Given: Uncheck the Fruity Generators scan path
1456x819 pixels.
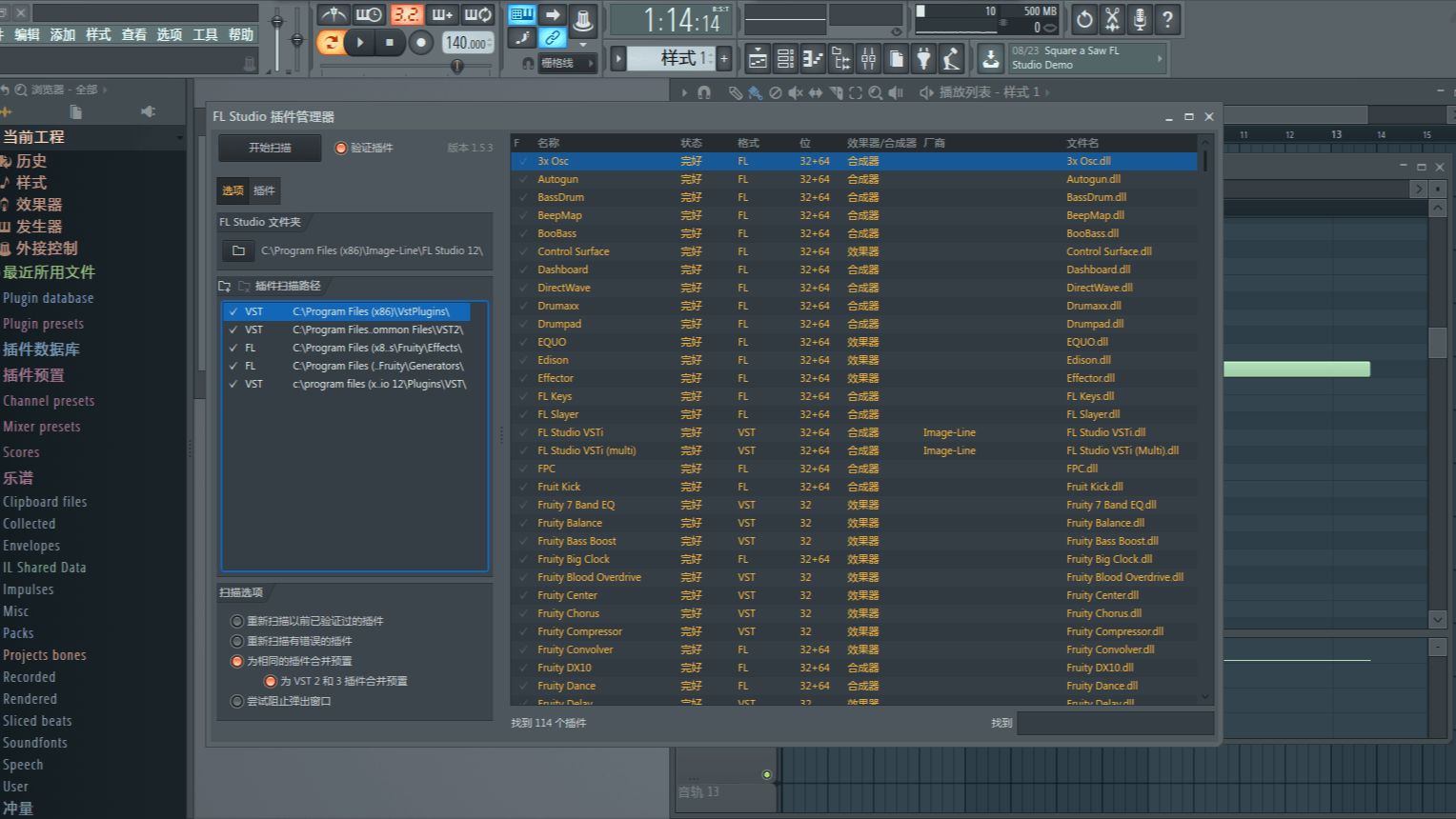Looking at the screenshot, I should click(233, 366).
